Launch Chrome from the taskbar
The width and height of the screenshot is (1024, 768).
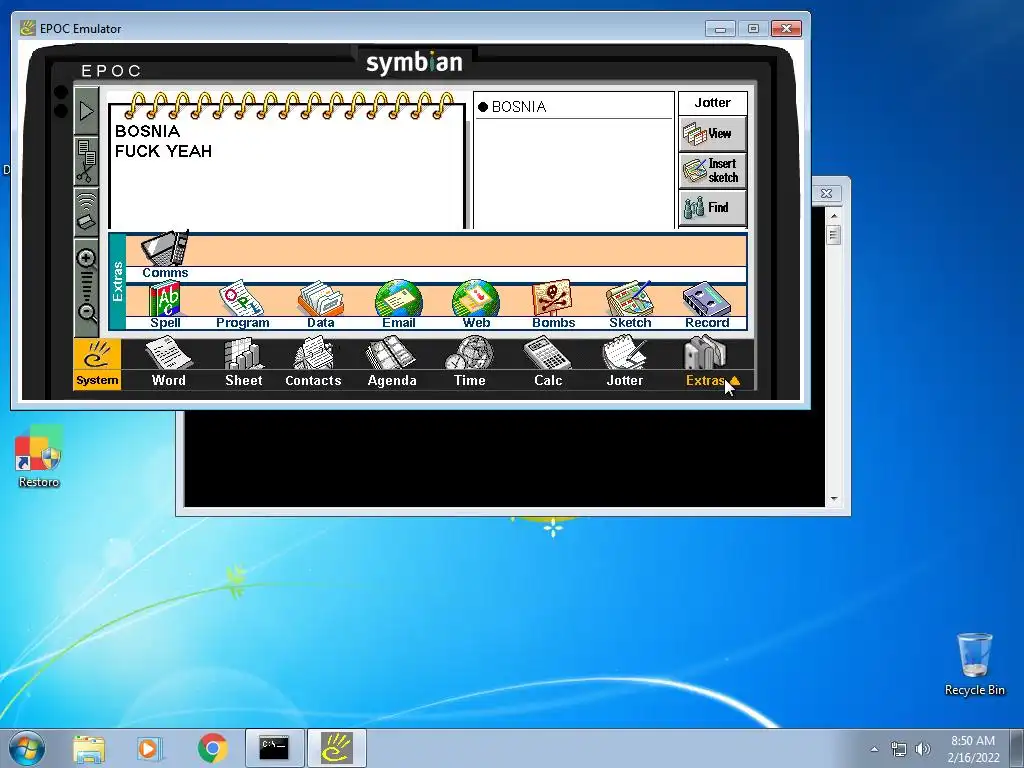click(x=212, y=748)
